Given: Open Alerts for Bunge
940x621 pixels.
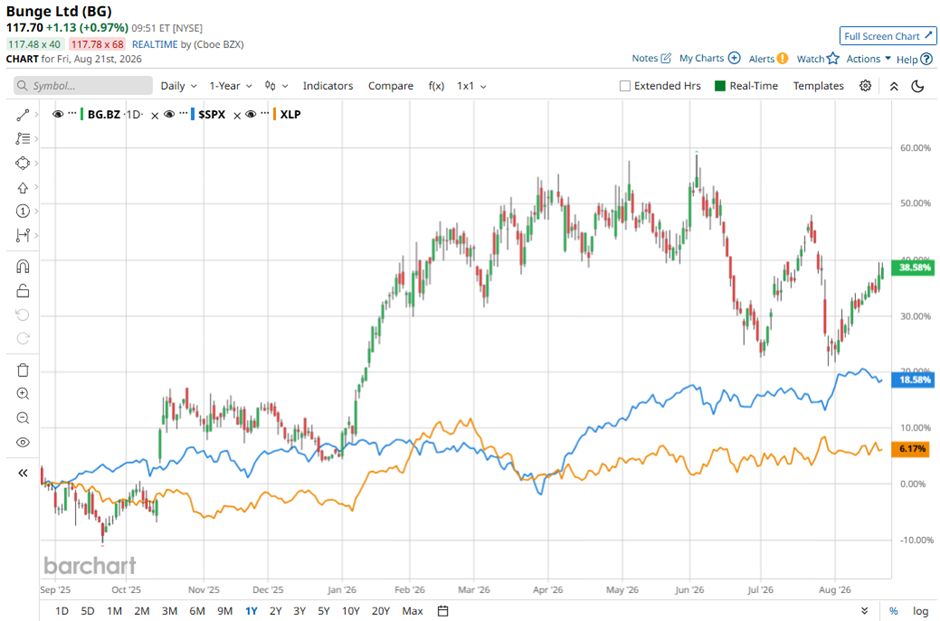Looking at the screenshot, I should (768, 59).
